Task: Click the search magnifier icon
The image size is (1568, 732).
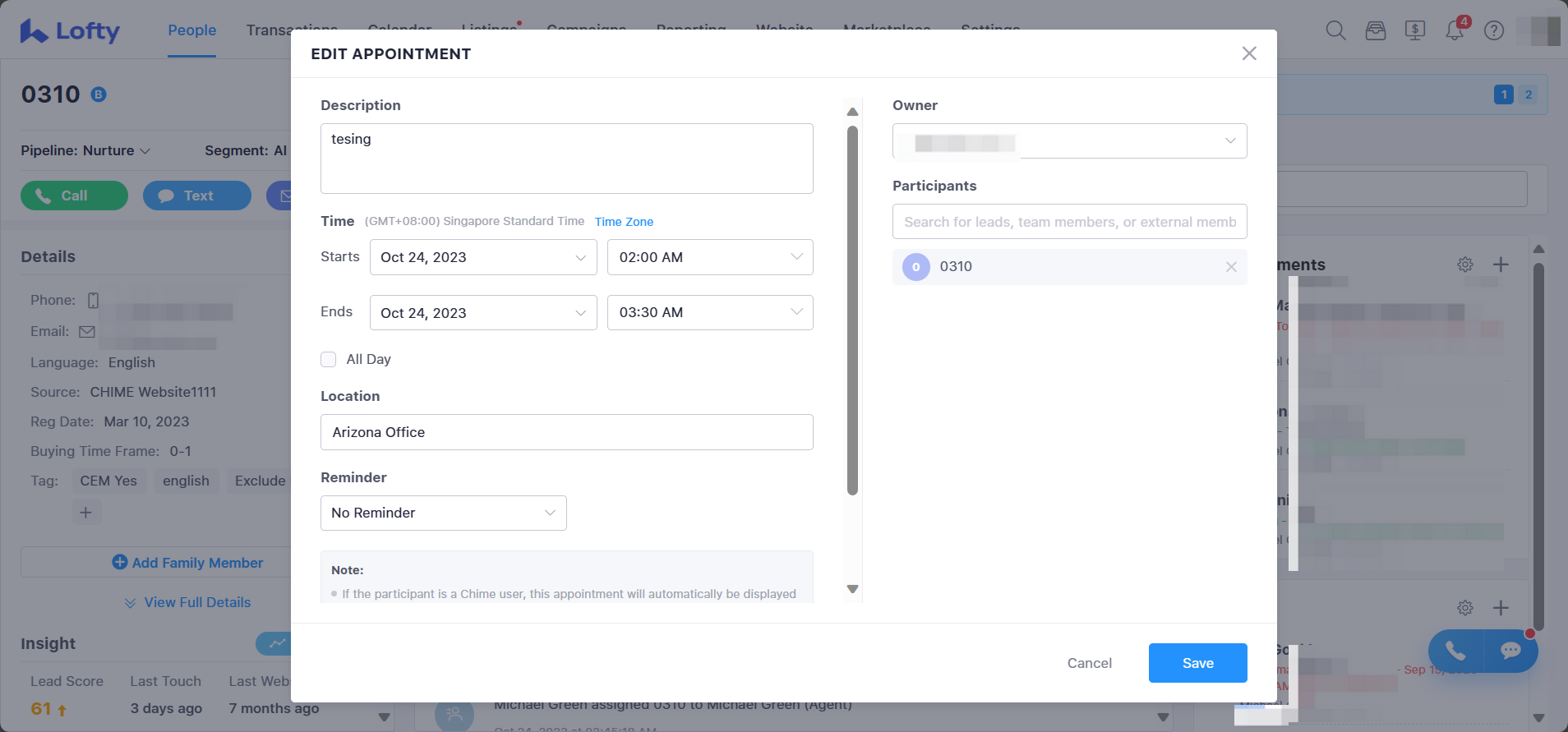Action: (x=1335, y=31)
